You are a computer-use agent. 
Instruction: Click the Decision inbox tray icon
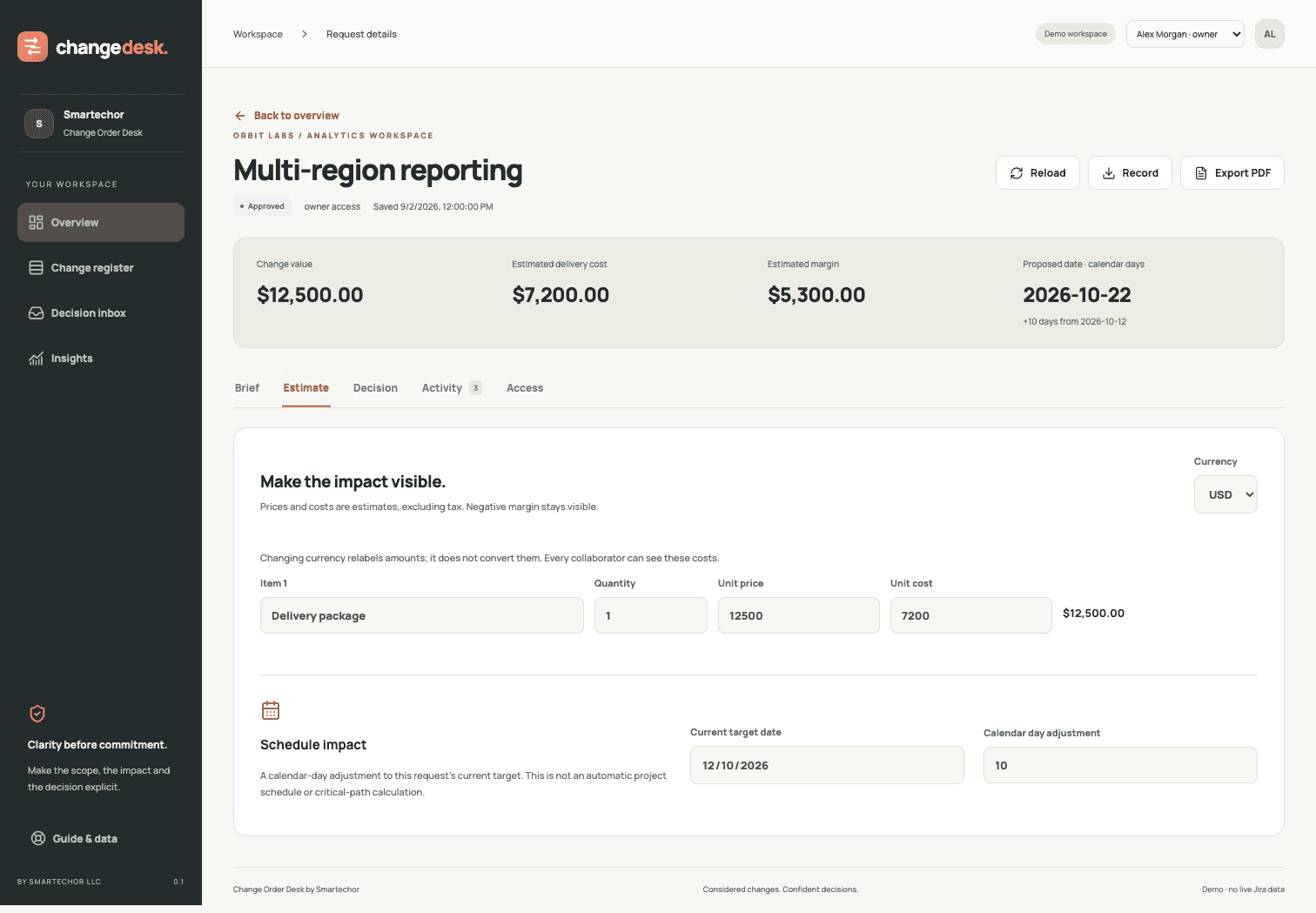(37, 313)
